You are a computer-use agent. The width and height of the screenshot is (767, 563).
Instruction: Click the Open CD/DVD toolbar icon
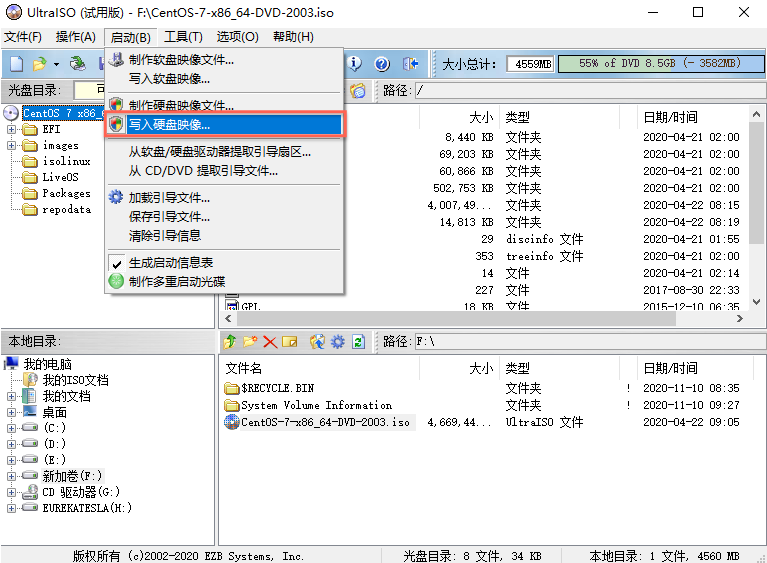pyautogui.click(x=77, y=64)
